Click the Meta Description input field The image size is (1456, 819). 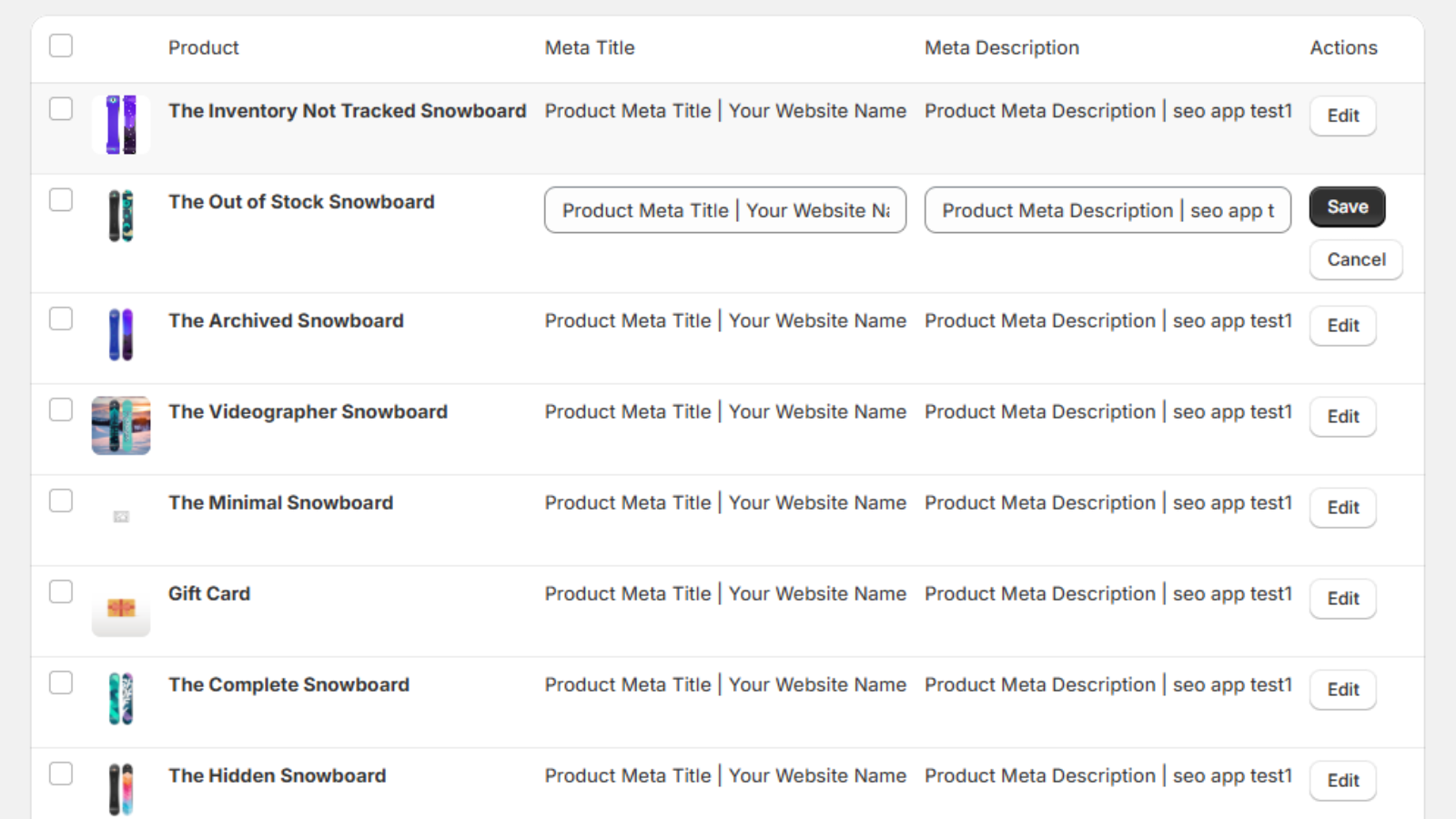tap(1107, 210)
